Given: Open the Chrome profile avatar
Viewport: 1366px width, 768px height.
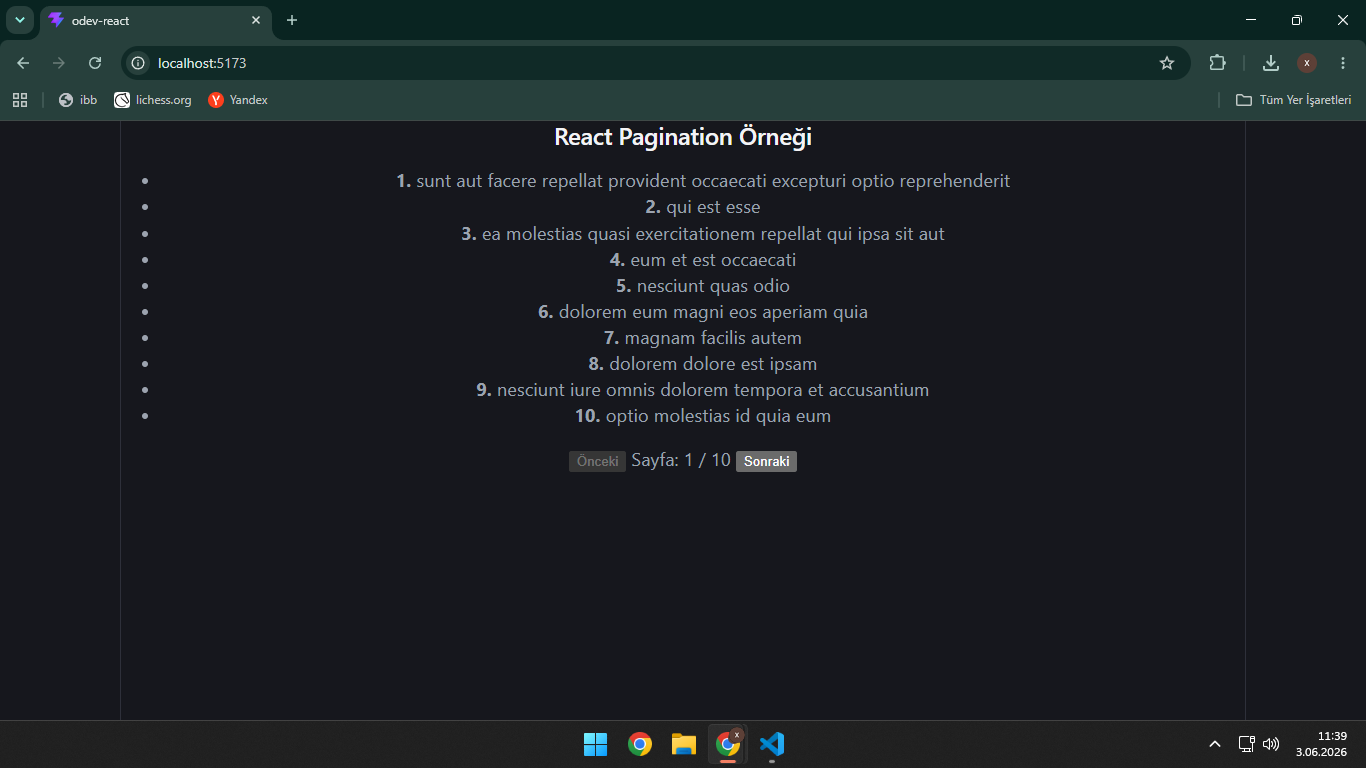Looking at the screenshot, I should pos(1307,63).
